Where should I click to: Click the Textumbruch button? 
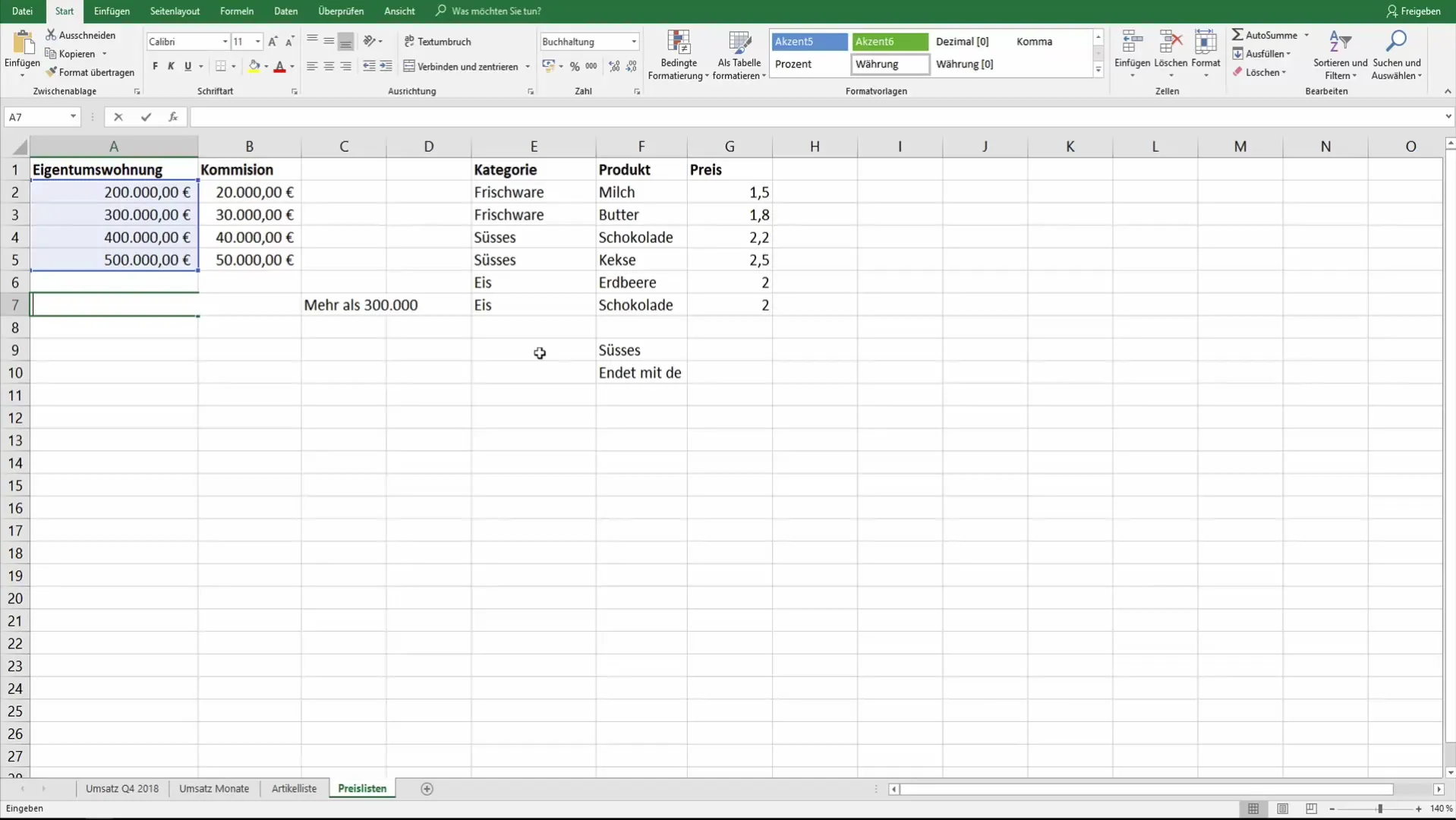[438, 42]
